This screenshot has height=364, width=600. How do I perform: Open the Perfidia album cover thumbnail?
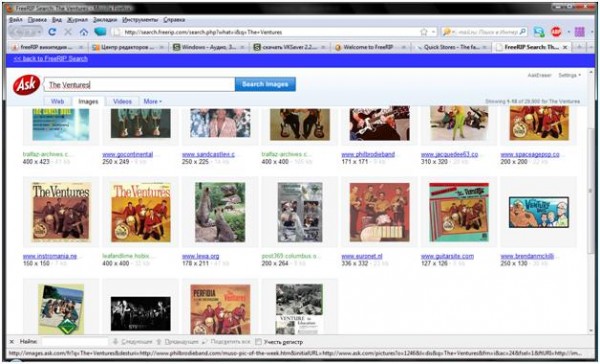(x=220, y=309)
